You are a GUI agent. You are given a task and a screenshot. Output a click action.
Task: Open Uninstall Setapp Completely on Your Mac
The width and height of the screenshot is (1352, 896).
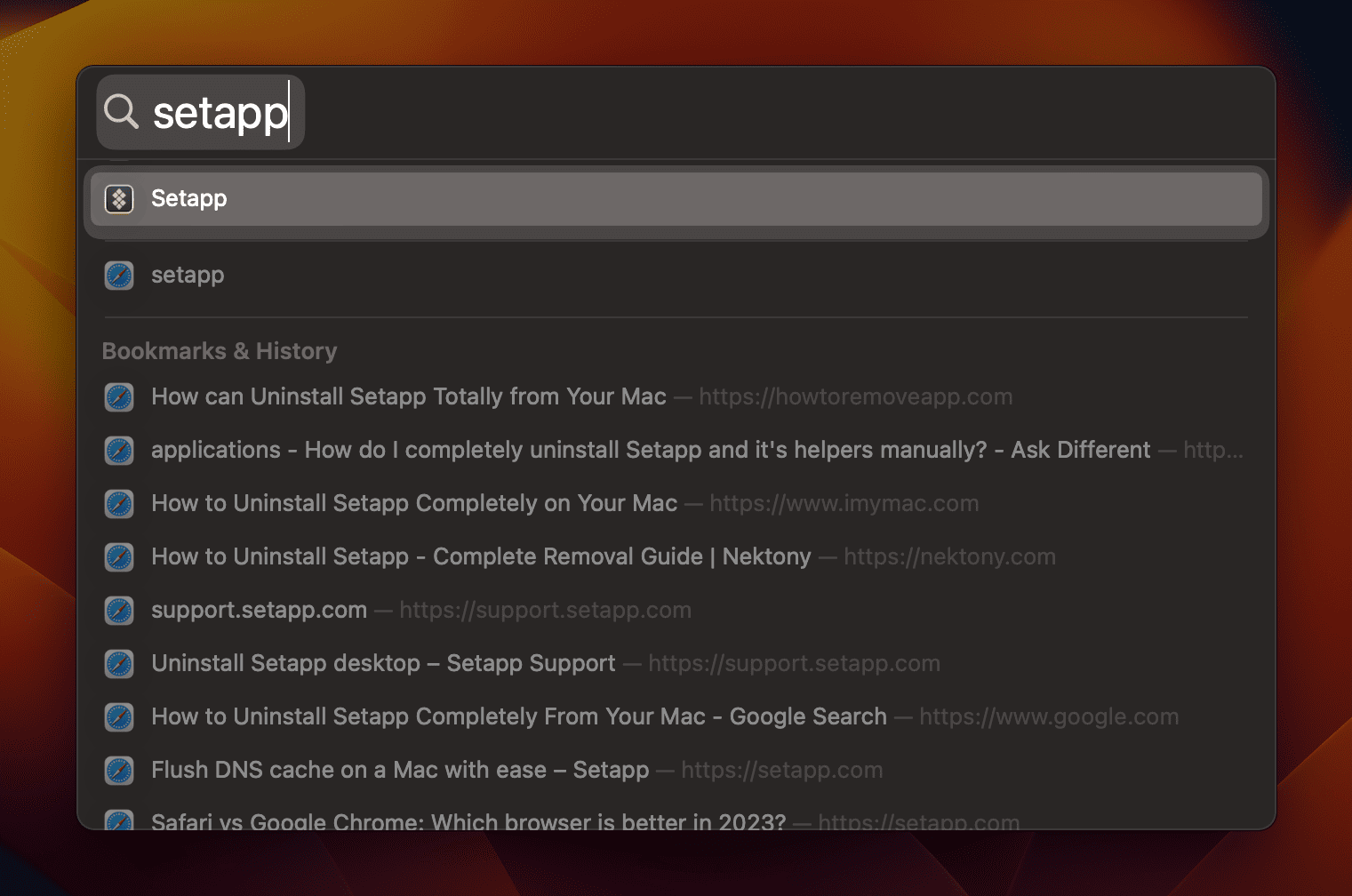pos(676,504)
